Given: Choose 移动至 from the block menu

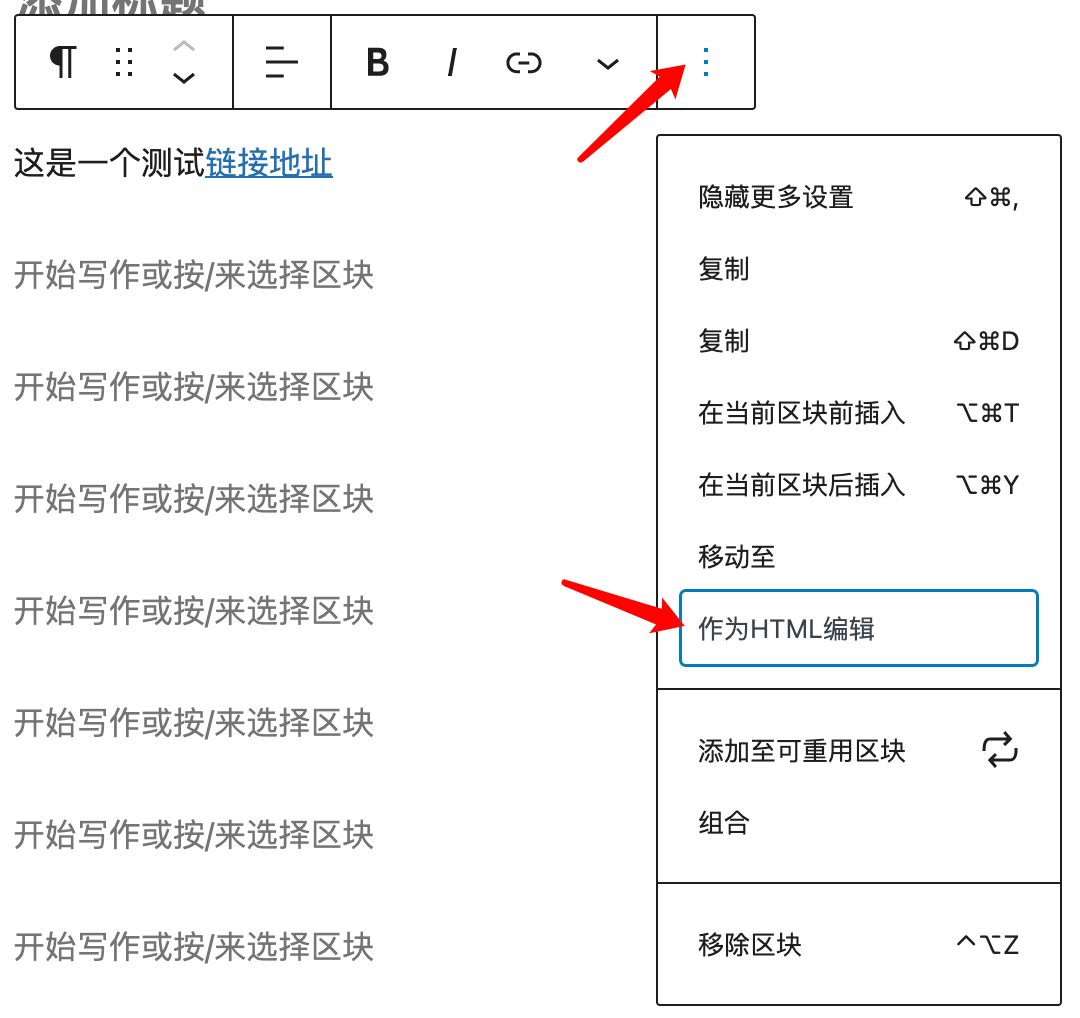Looking at the screenshot, I should pos(858,557).
